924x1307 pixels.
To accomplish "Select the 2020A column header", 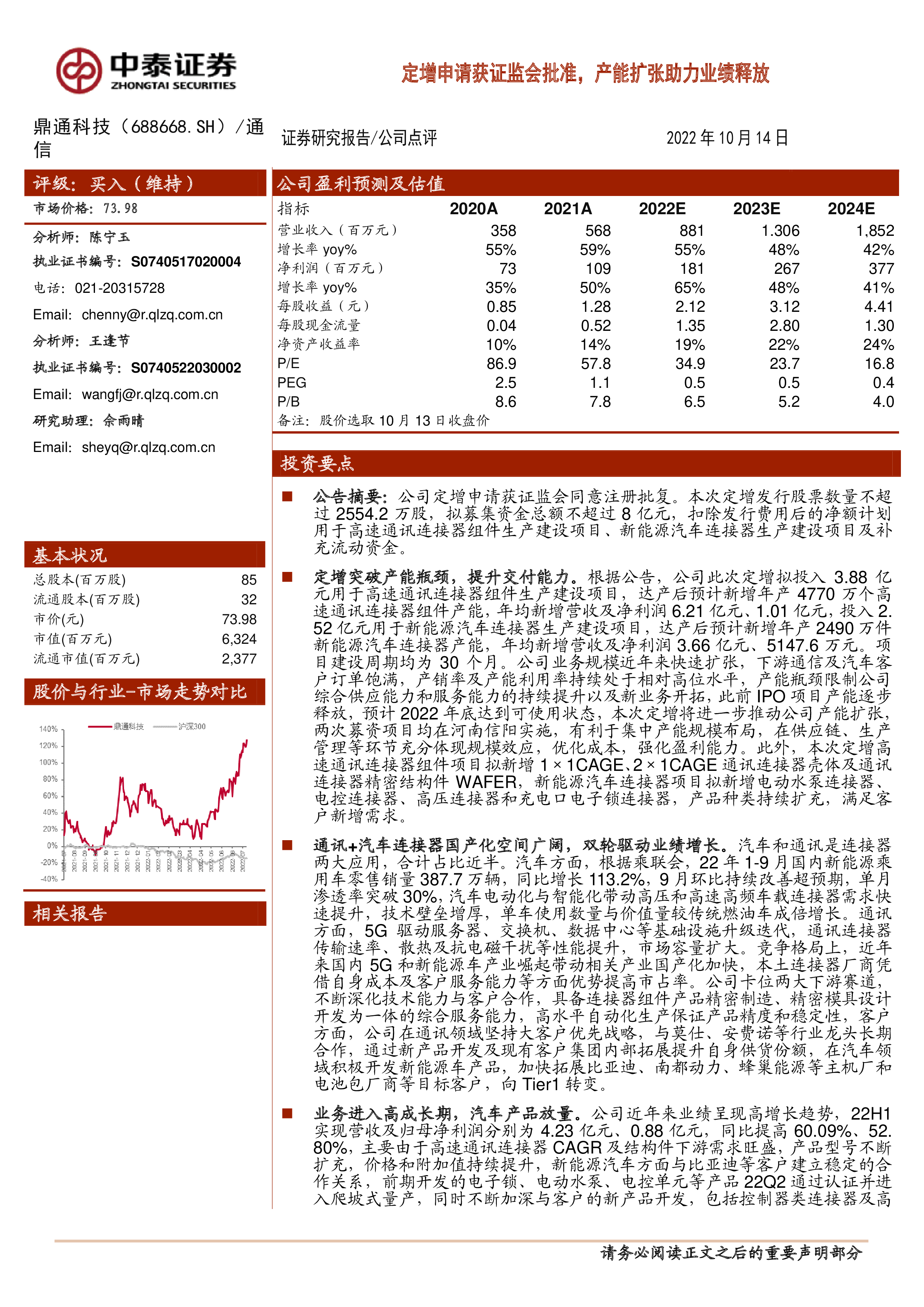I will point(473,209).
